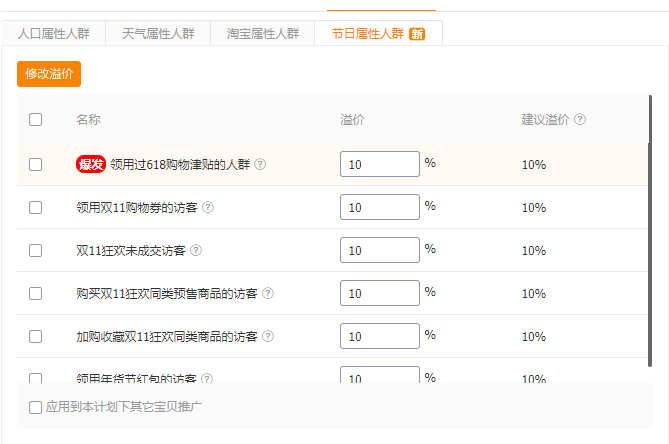
Task: Focus premium input for 购买双11狂欢同类预售商品的访客
Action: click(x=379, y=293)
